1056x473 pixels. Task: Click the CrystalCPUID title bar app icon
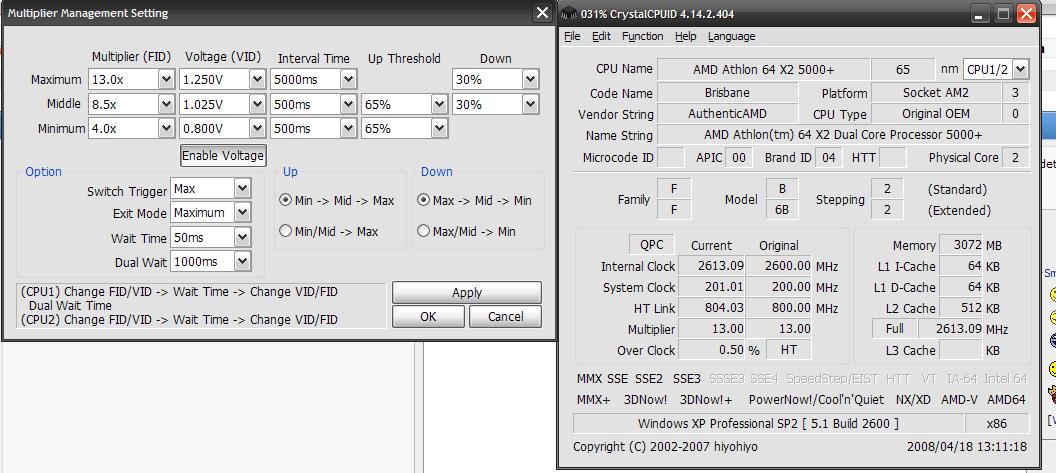569,13
